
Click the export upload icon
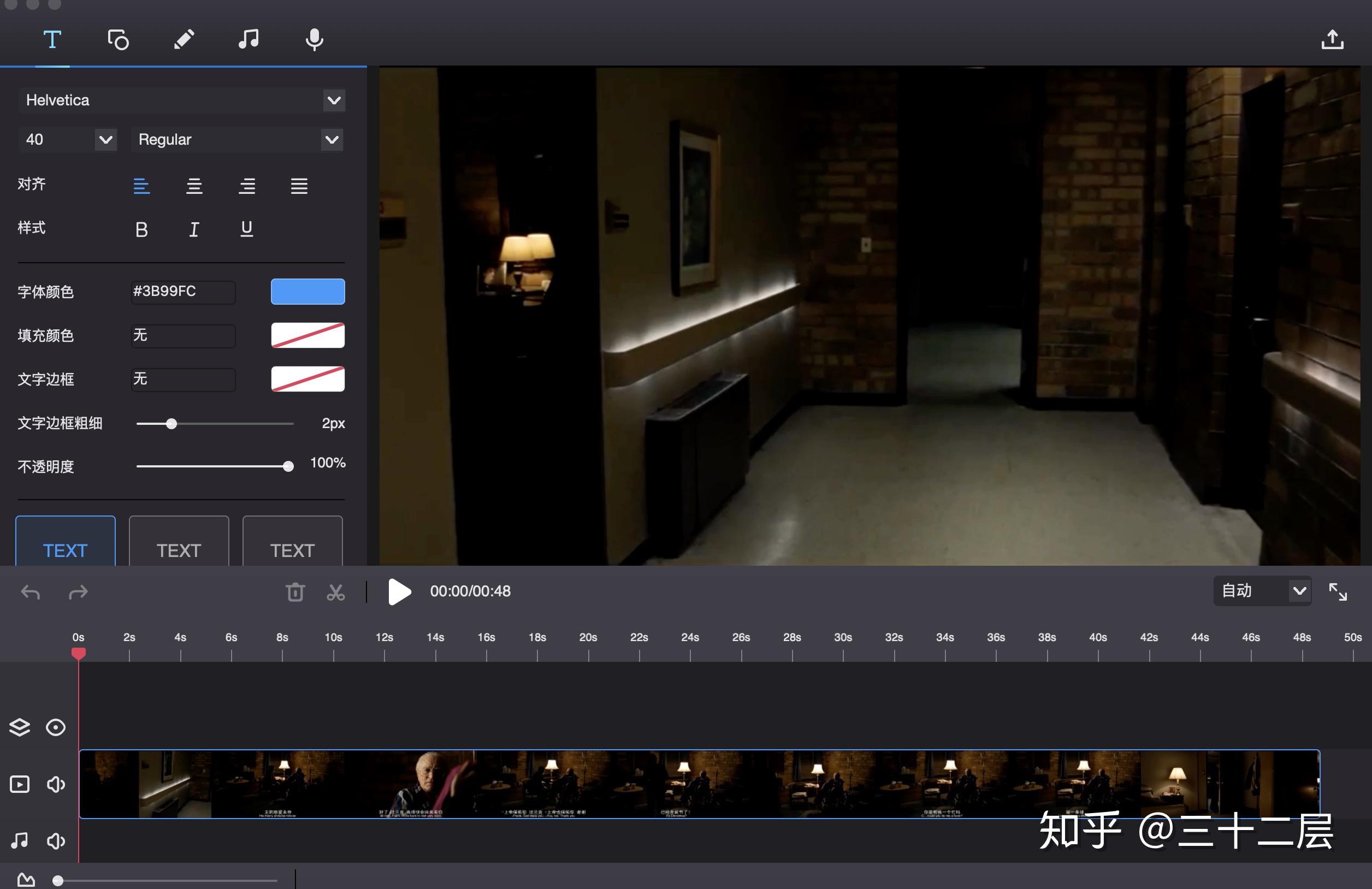point(1332,39)
